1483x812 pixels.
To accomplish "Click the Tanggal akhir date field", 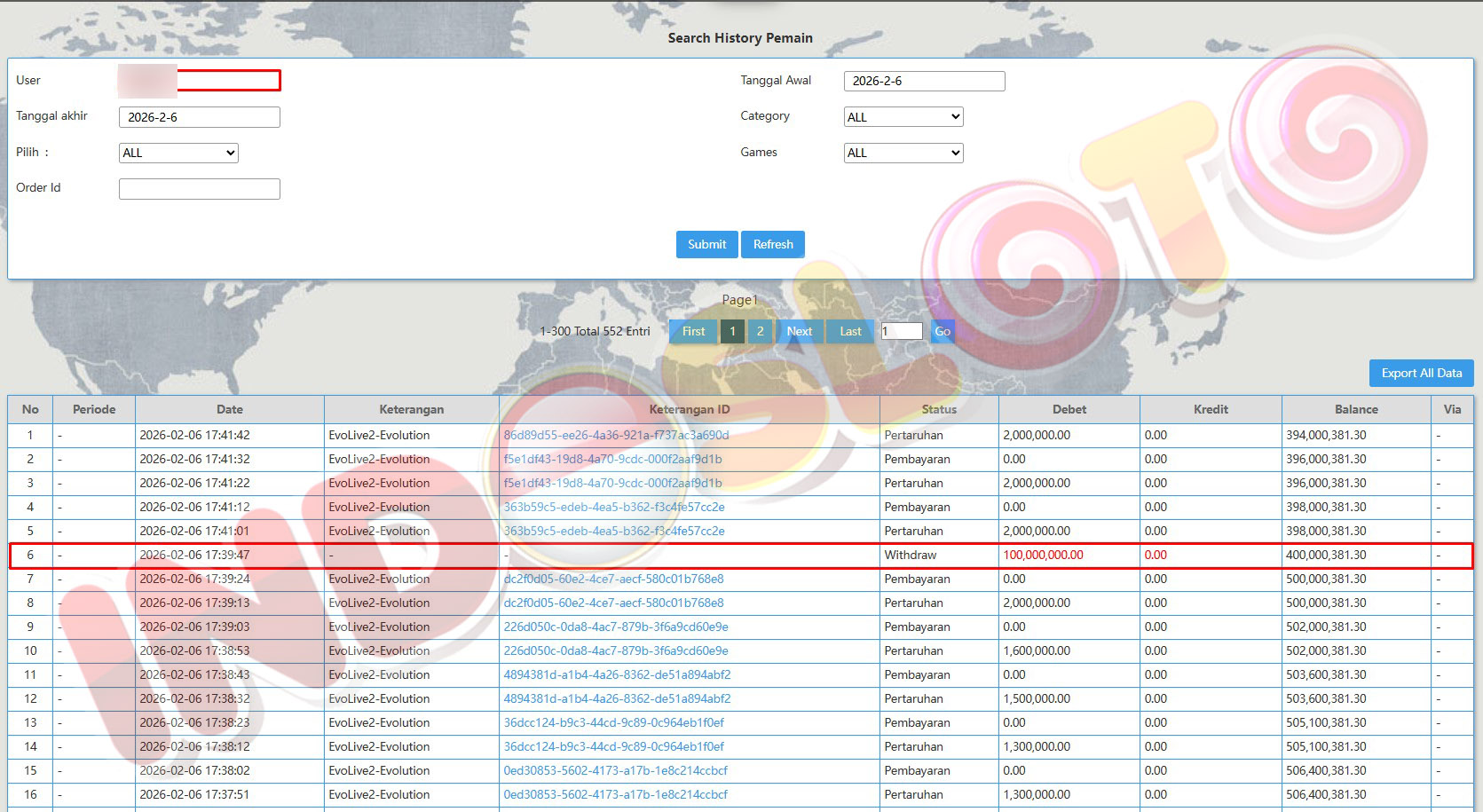I will click(200, 117).
